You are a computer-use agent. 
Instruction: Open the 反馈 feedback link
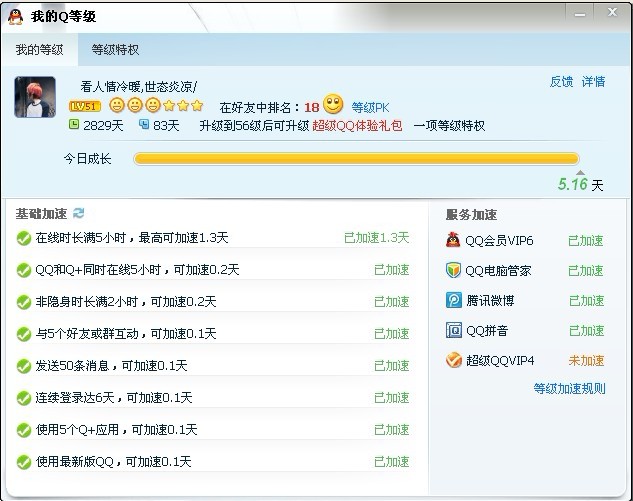[561, 82]
